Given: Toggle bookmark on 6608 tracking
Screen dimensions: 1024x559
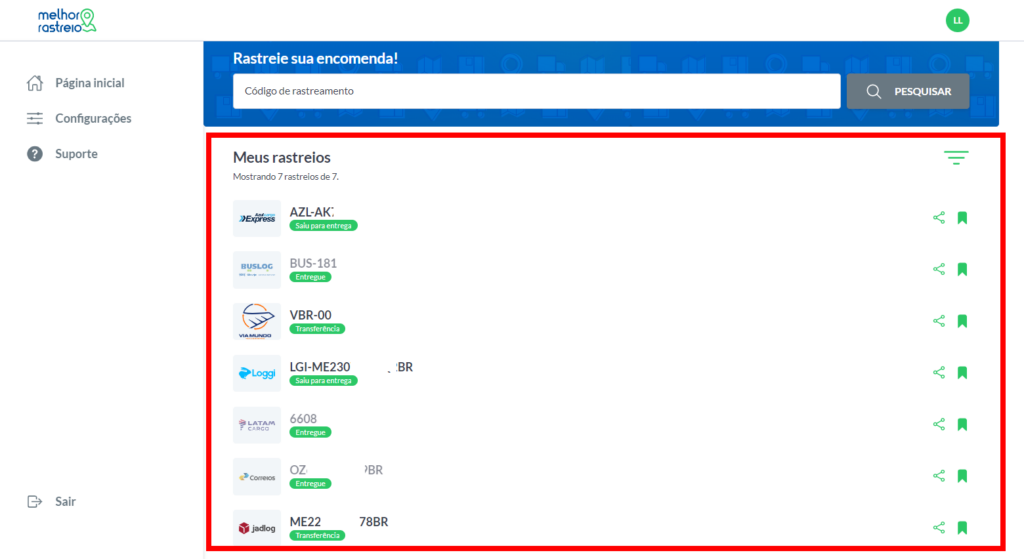Looking at the screenshot, I should point(962,424).
